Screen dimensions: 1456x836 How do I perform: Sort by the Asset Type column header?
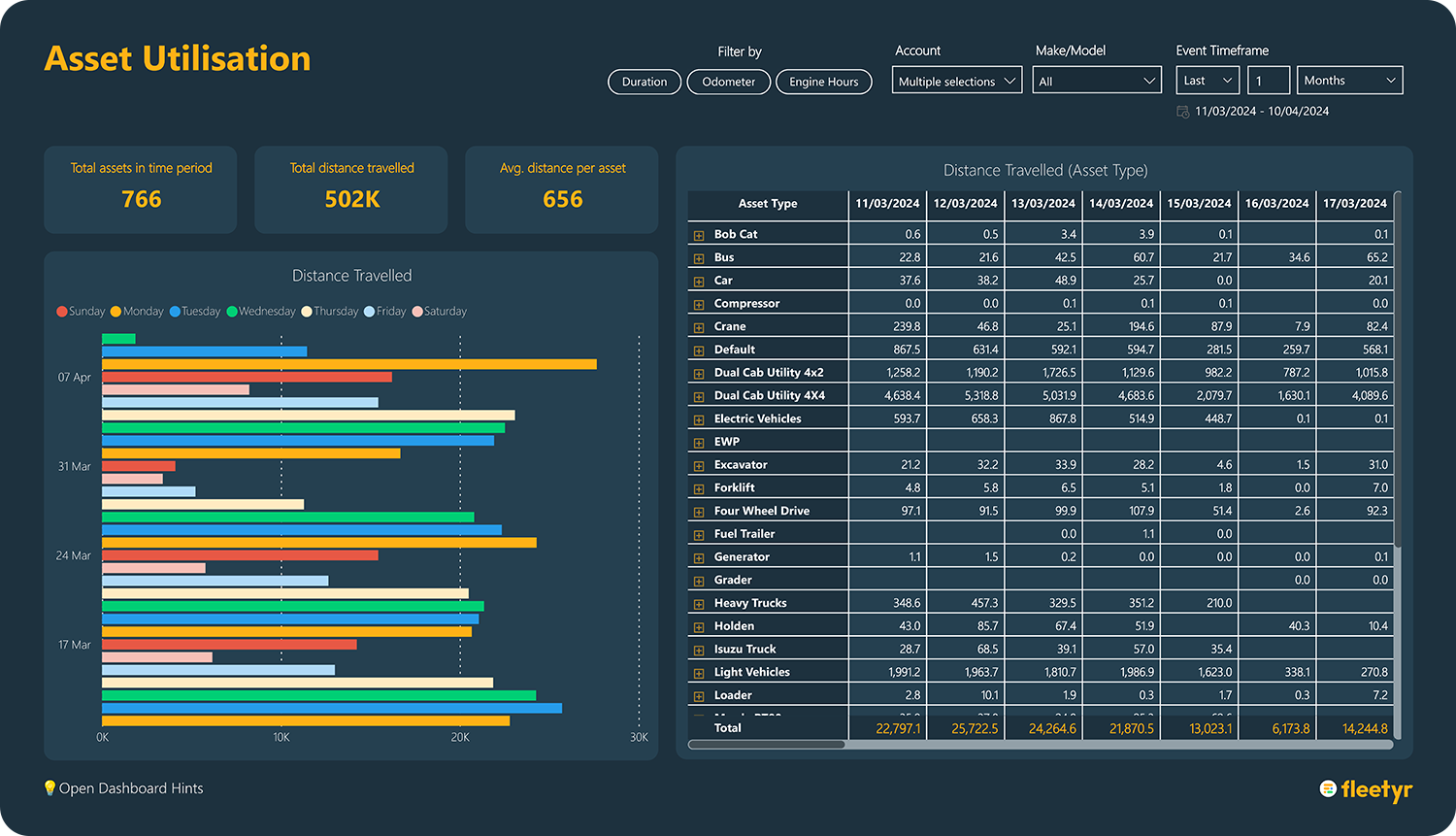tap(767, 204)
